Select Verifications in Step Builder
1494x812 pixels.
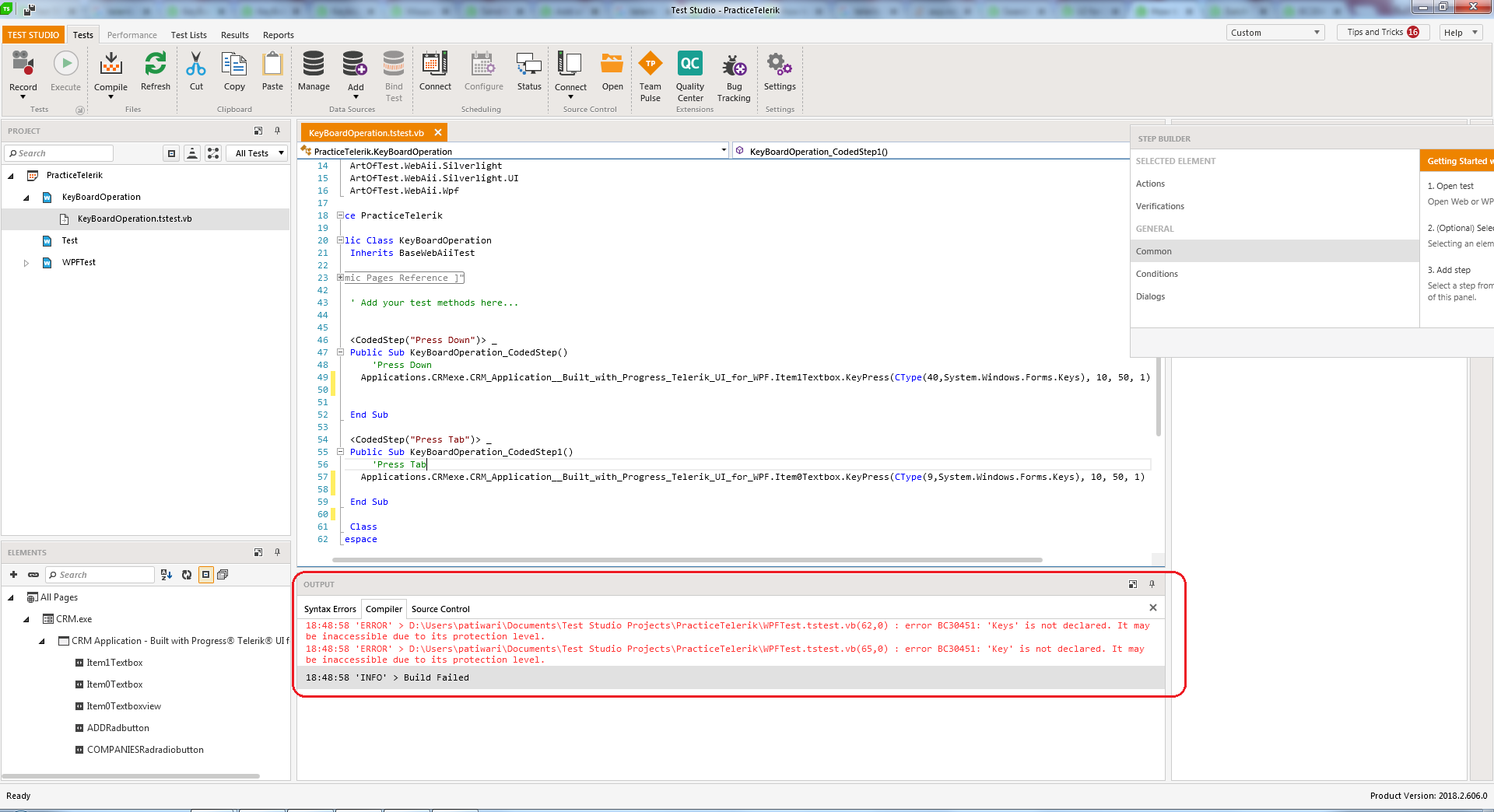(x=1159, y=206)
